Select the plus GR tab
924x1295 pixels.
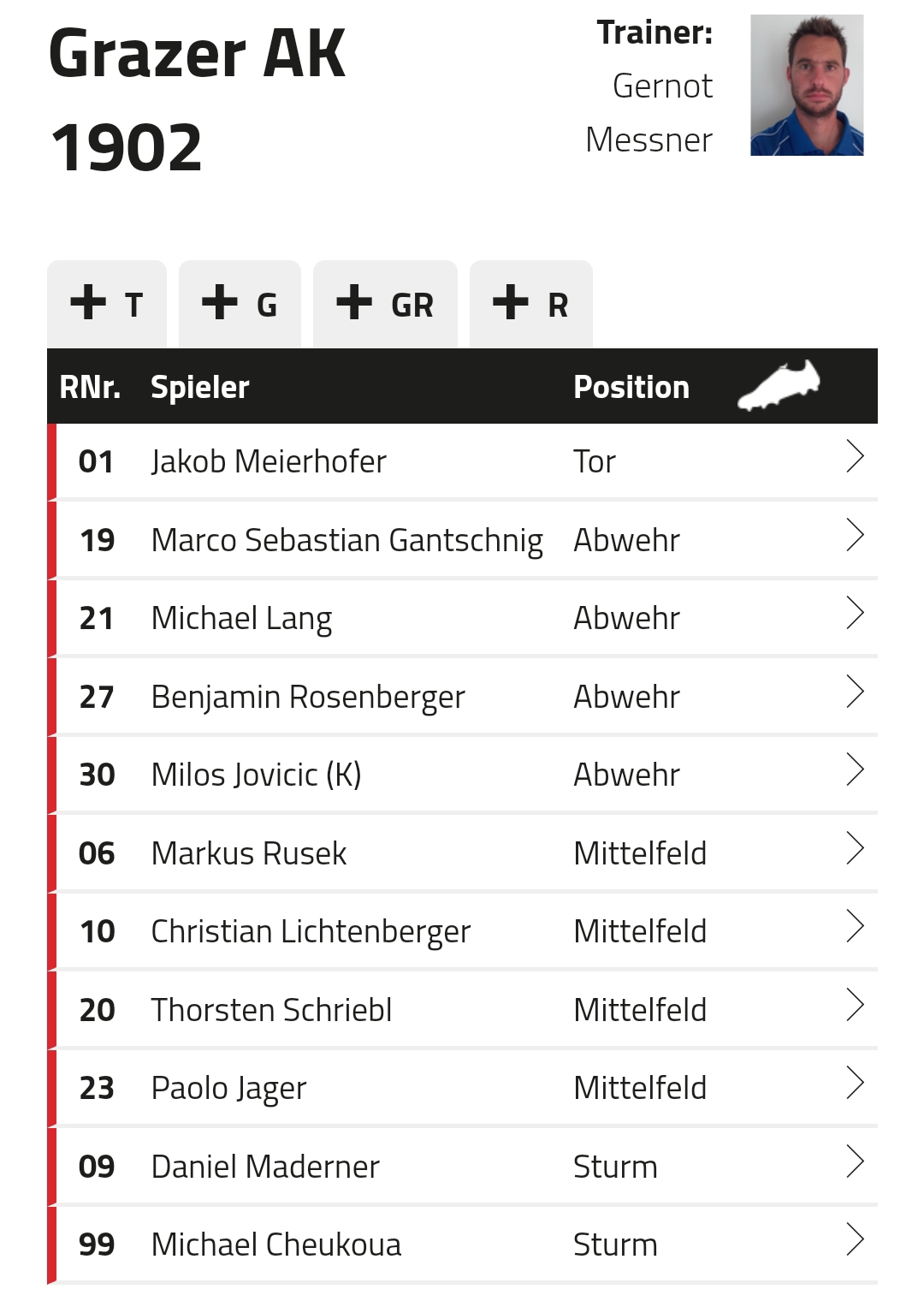385,304
